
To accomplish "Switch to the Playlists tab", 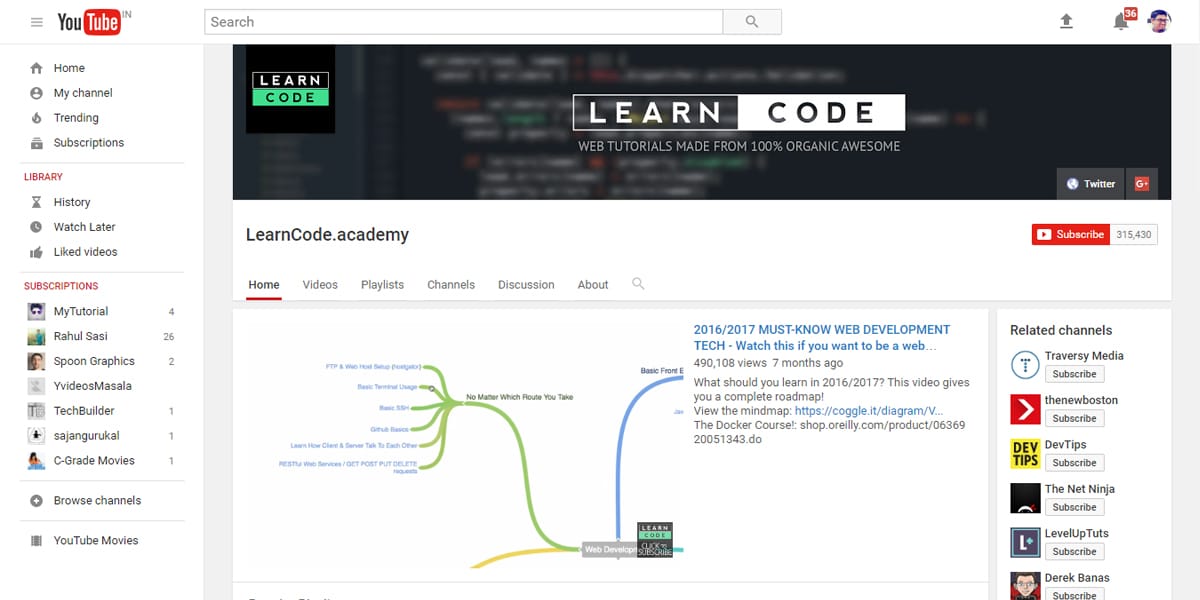I will 382,285.
